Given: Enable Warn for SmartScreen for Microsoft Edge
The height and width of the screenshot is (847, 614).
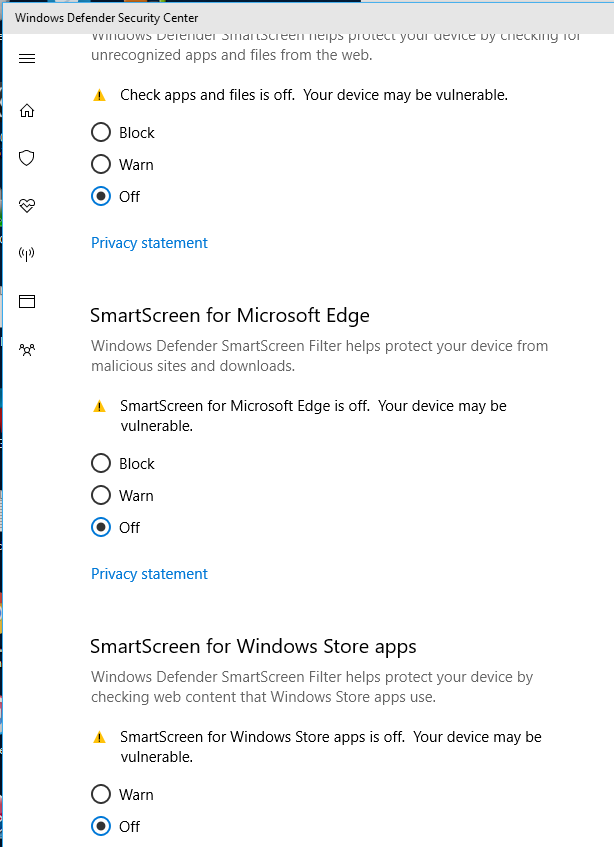Looking at the screenshot, I should tap(101, 495).
